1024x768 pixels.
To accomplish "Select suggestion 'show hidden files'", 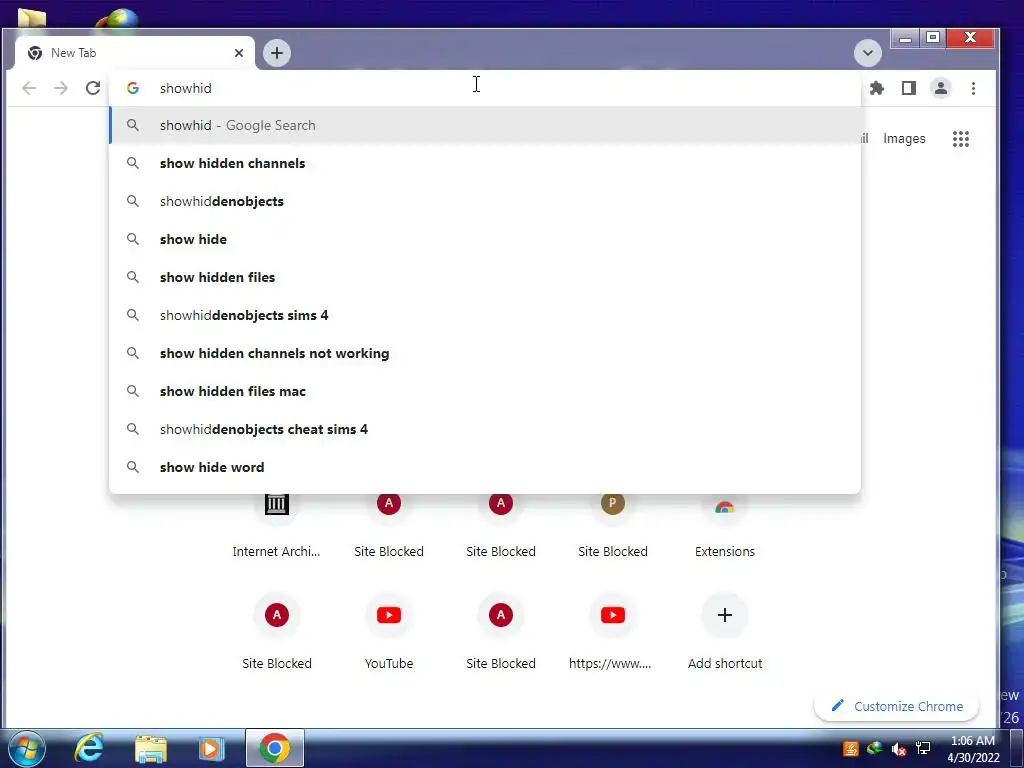I will (485, 277).
